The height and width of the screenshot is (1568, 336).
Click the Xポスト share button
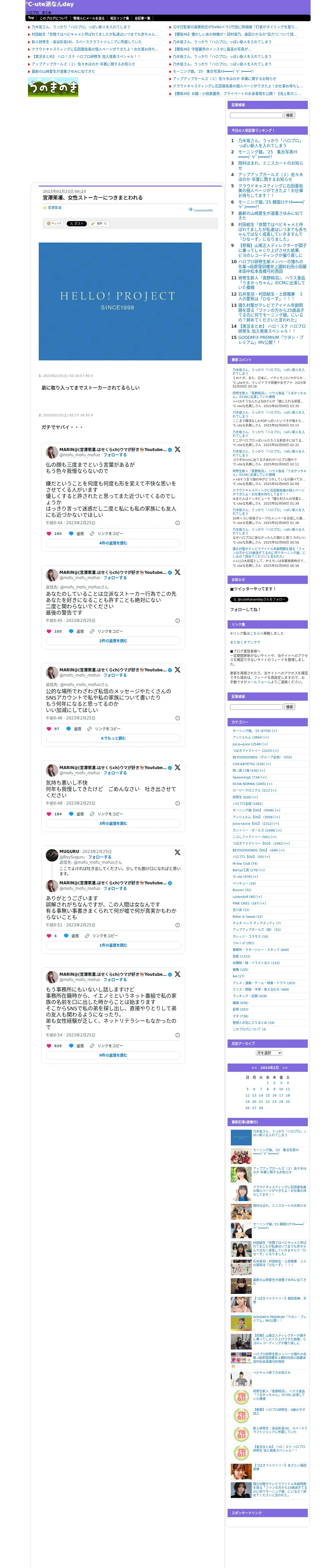point(77,223)
